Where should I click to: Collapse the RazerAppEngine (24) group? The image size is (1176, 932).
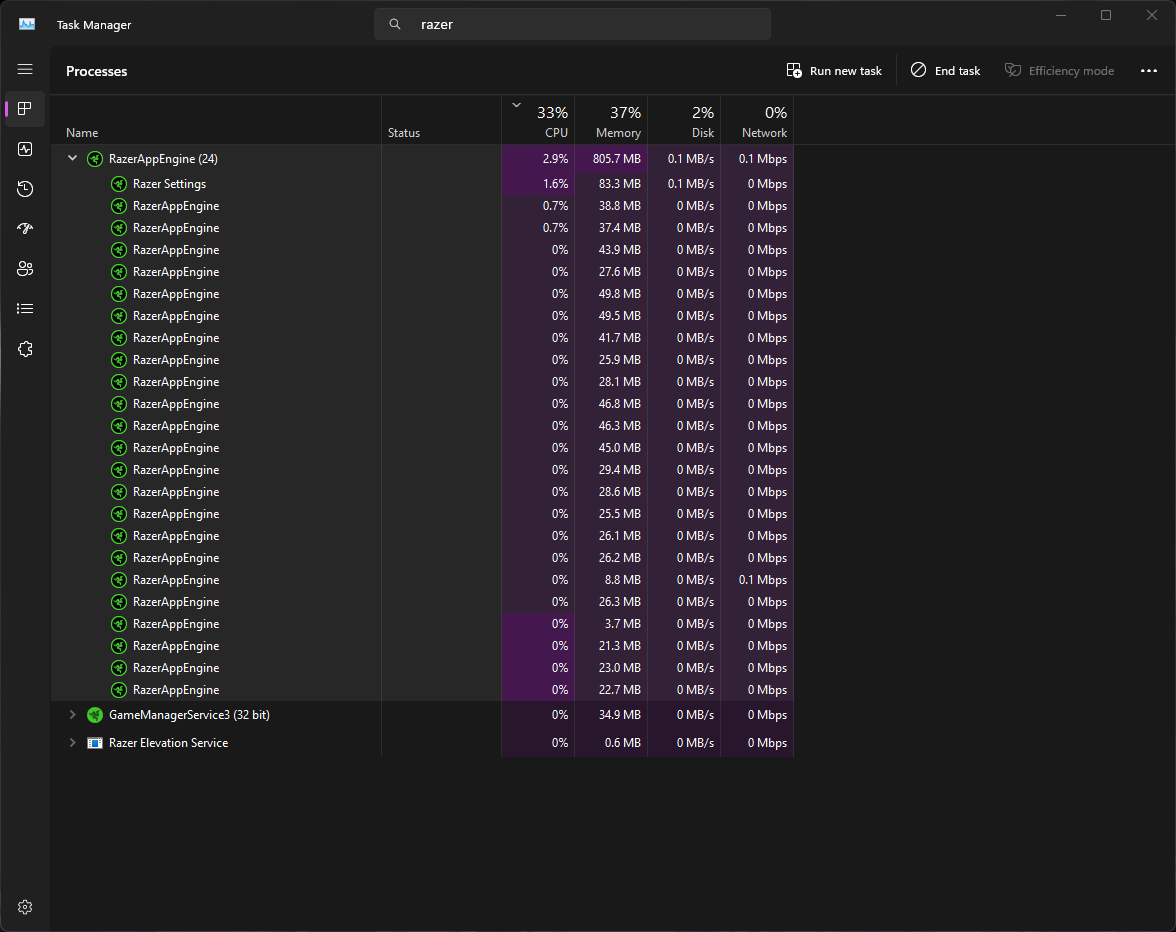[x=72, y=158]
